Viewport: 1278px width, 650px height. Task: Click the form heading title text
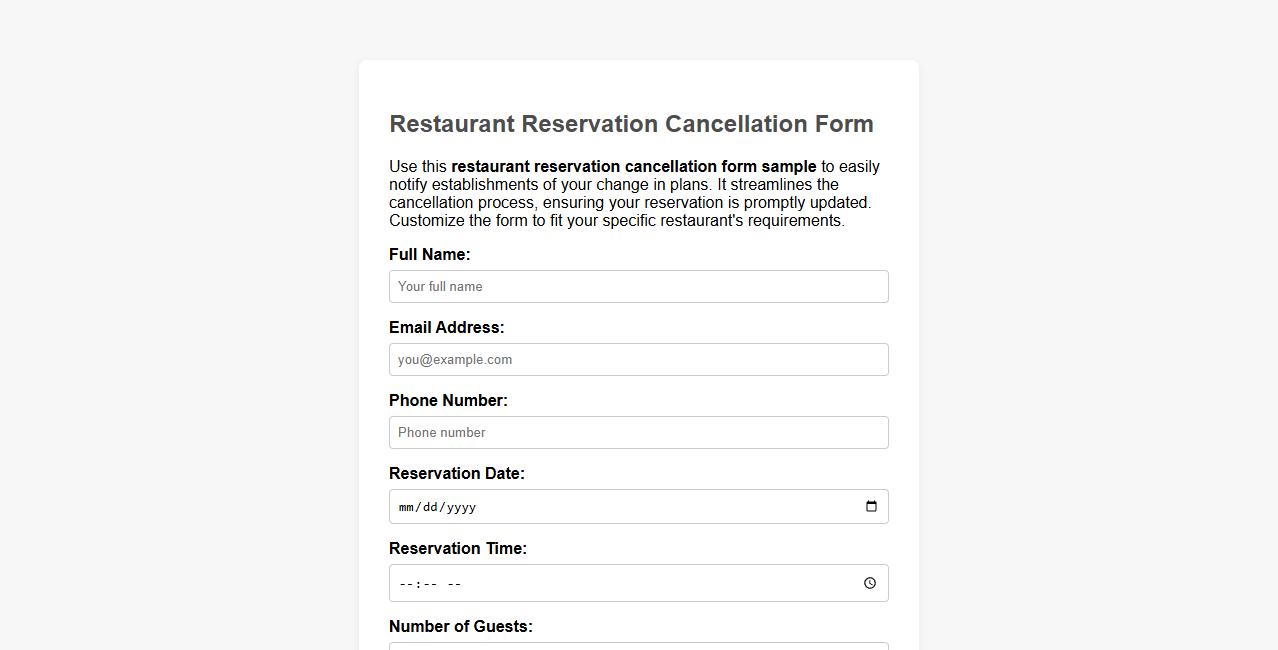631,123
